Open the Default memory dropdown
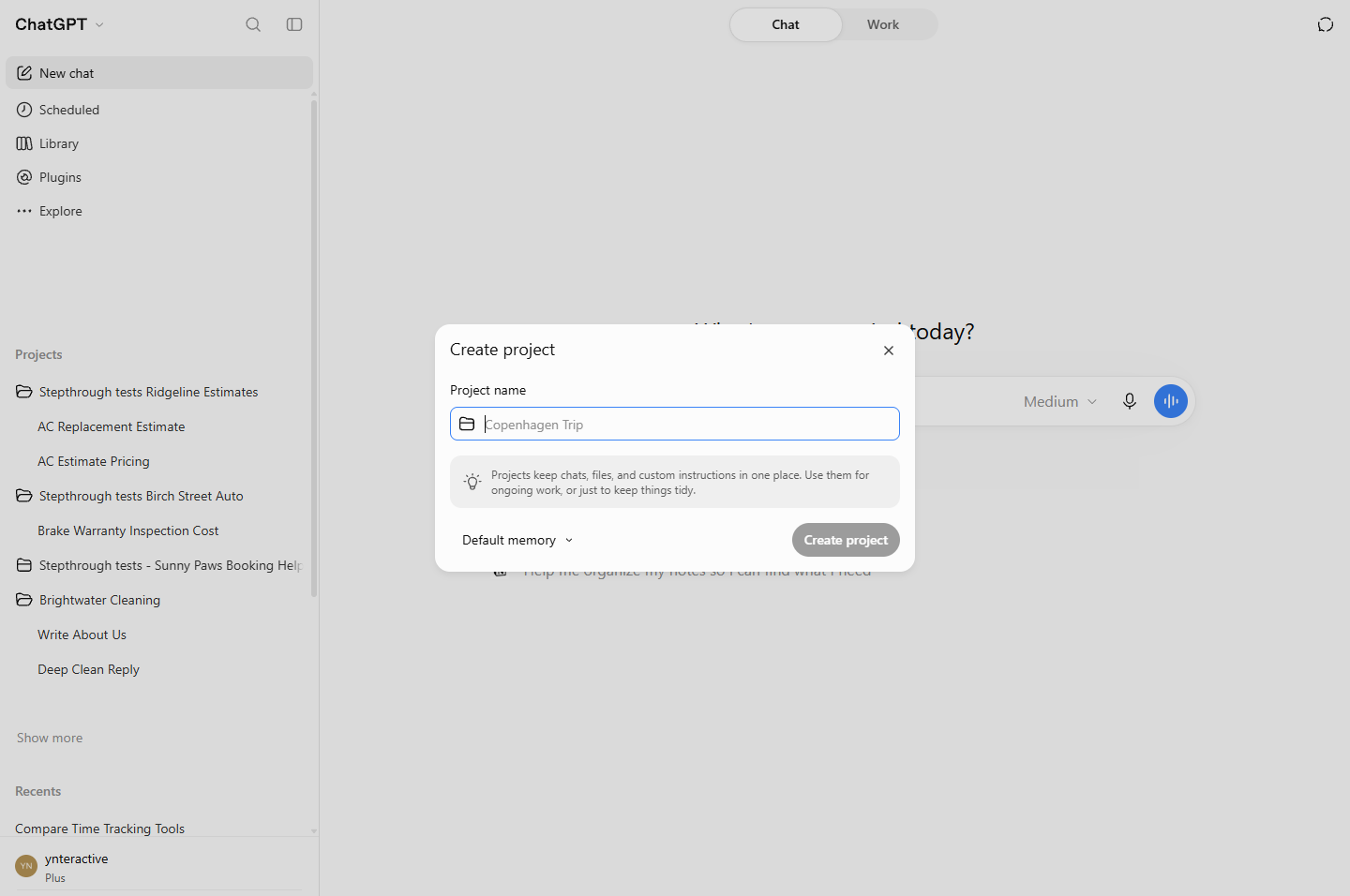The width and height of the screenshot is (1350, 896). [x=517, y=541]
